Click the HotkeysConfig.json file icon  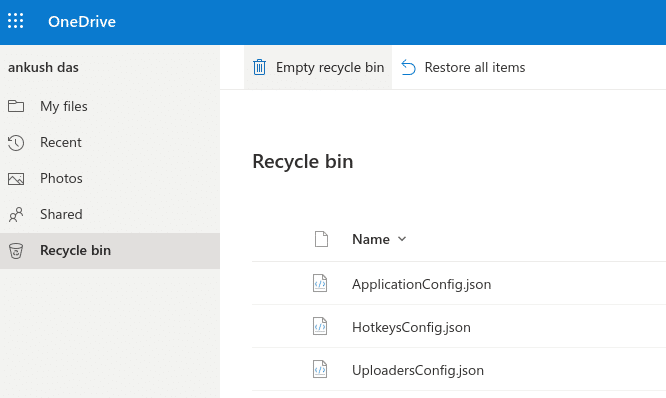320,326
